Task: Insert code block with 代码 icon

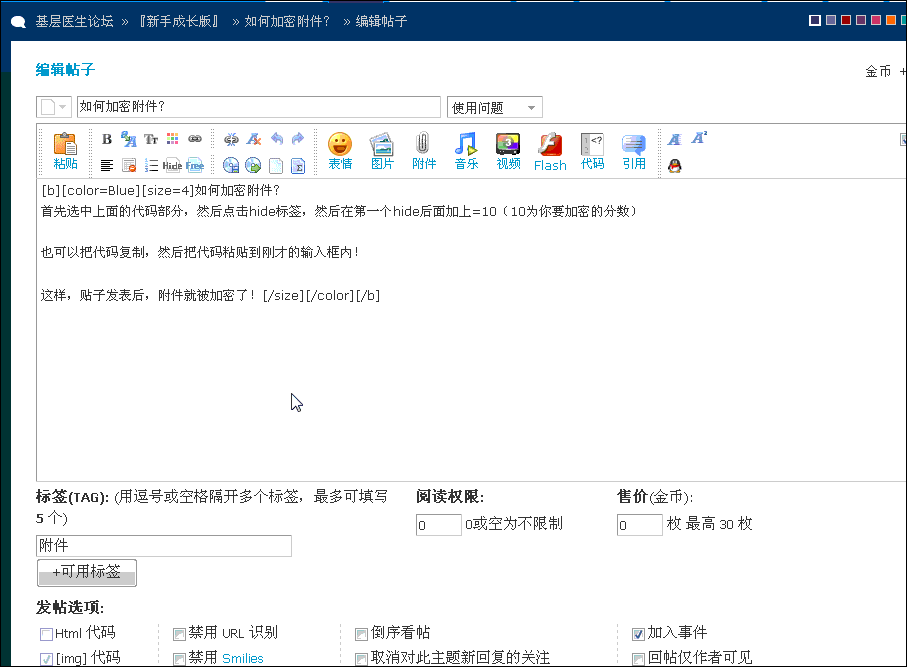Action: click(x=592, y=150)
